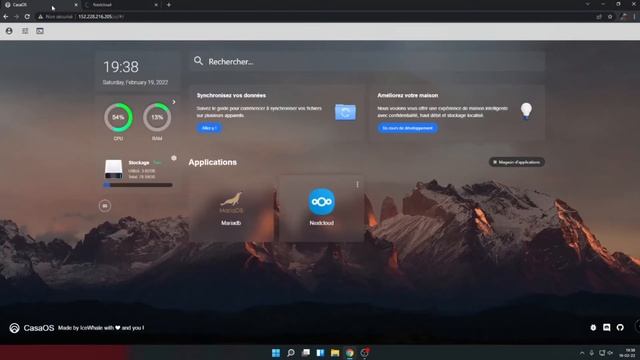Click the CasaOS logo in the footer
This screenshot has height=360, width=640.
coord(32,328)
